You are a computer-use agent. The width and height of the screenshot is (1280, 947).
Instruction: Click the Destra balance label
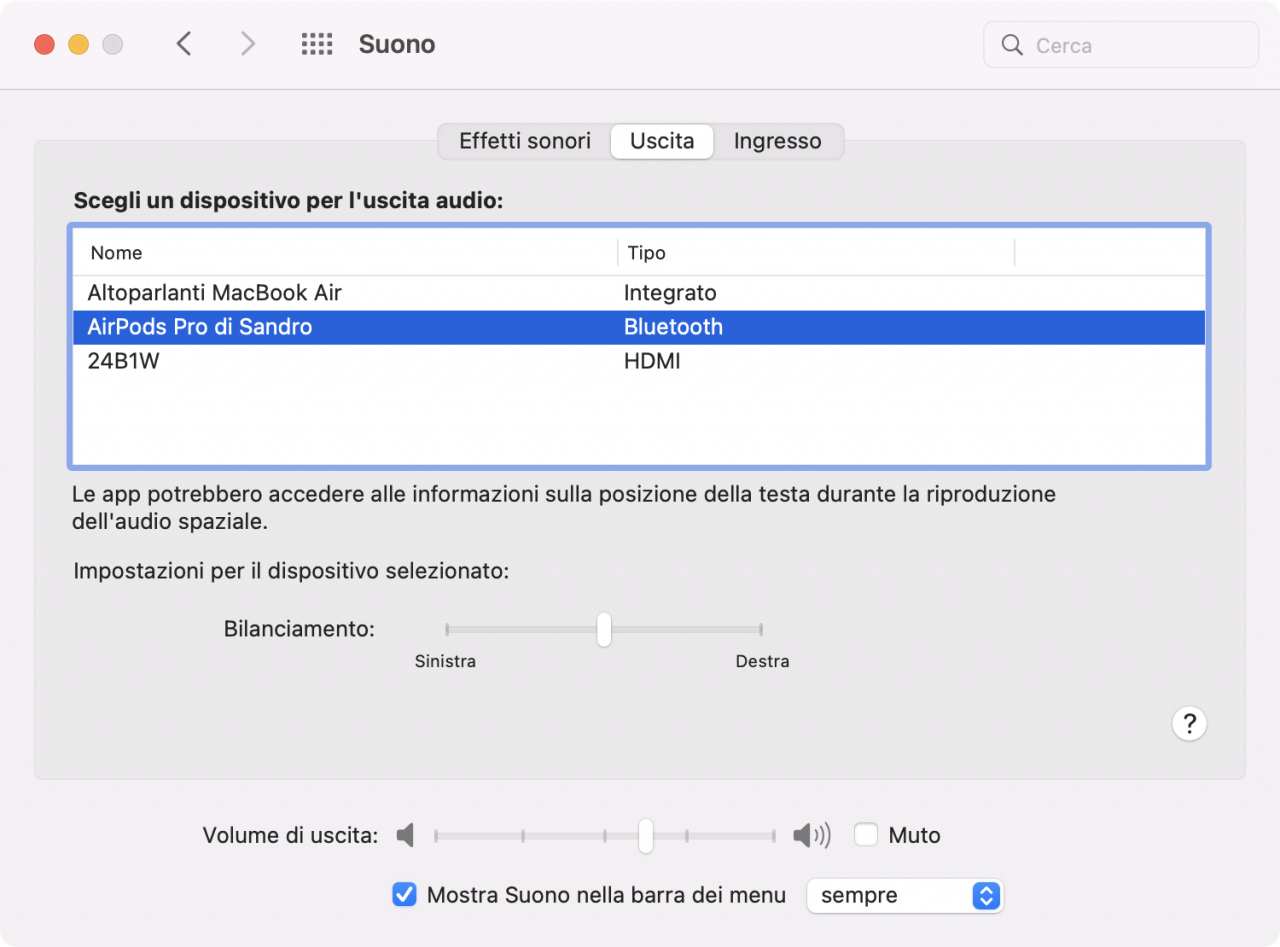pos(762,661)
